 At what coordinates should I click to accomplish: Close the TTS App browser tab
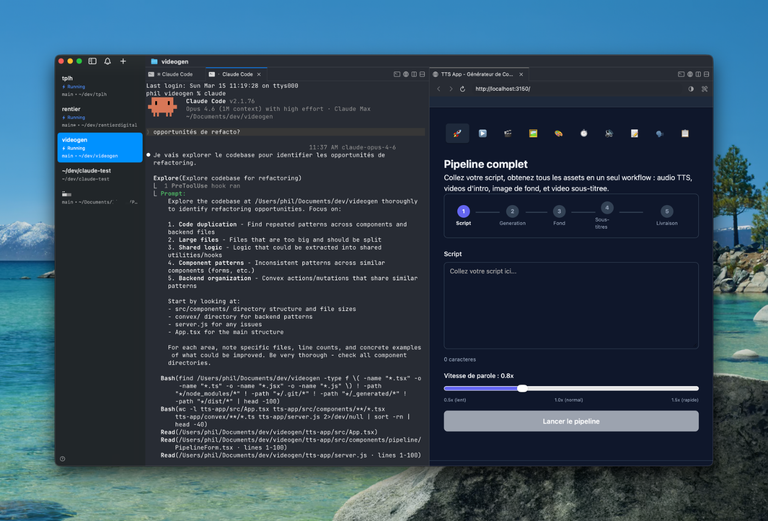tap(521, 74)
